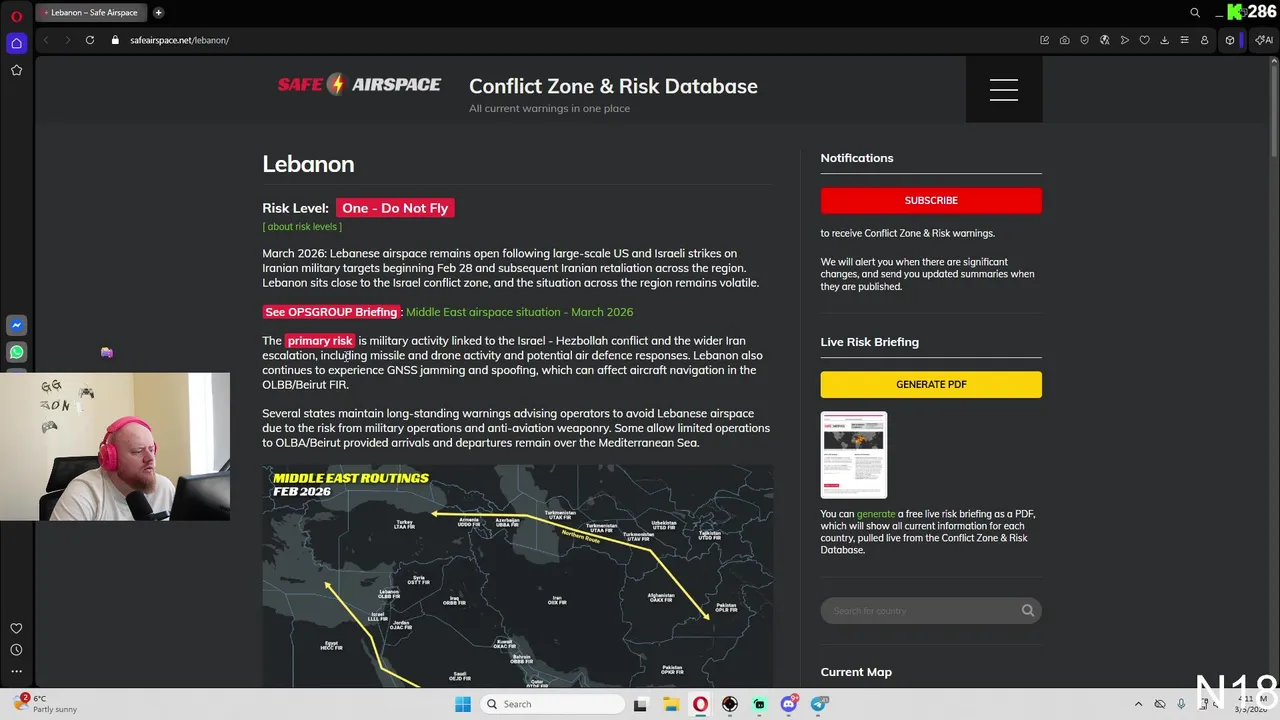Reload the Lebanon page
This screenshot has width=1280, height=720.
coord(90,40)
